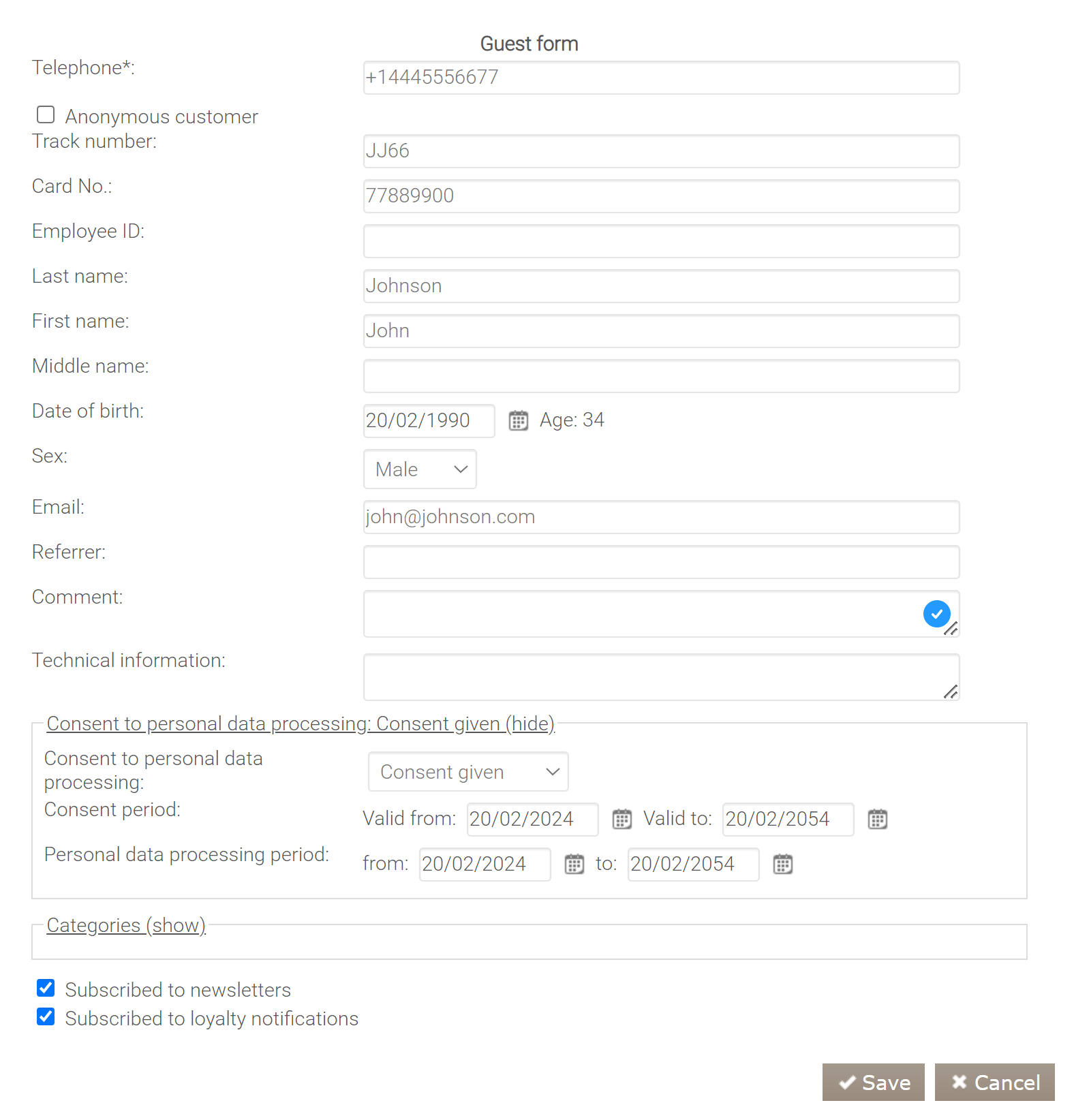Screen dimensions: 1074x1120
Task: Click into the Telephone number field
Action: pos(661,78)
